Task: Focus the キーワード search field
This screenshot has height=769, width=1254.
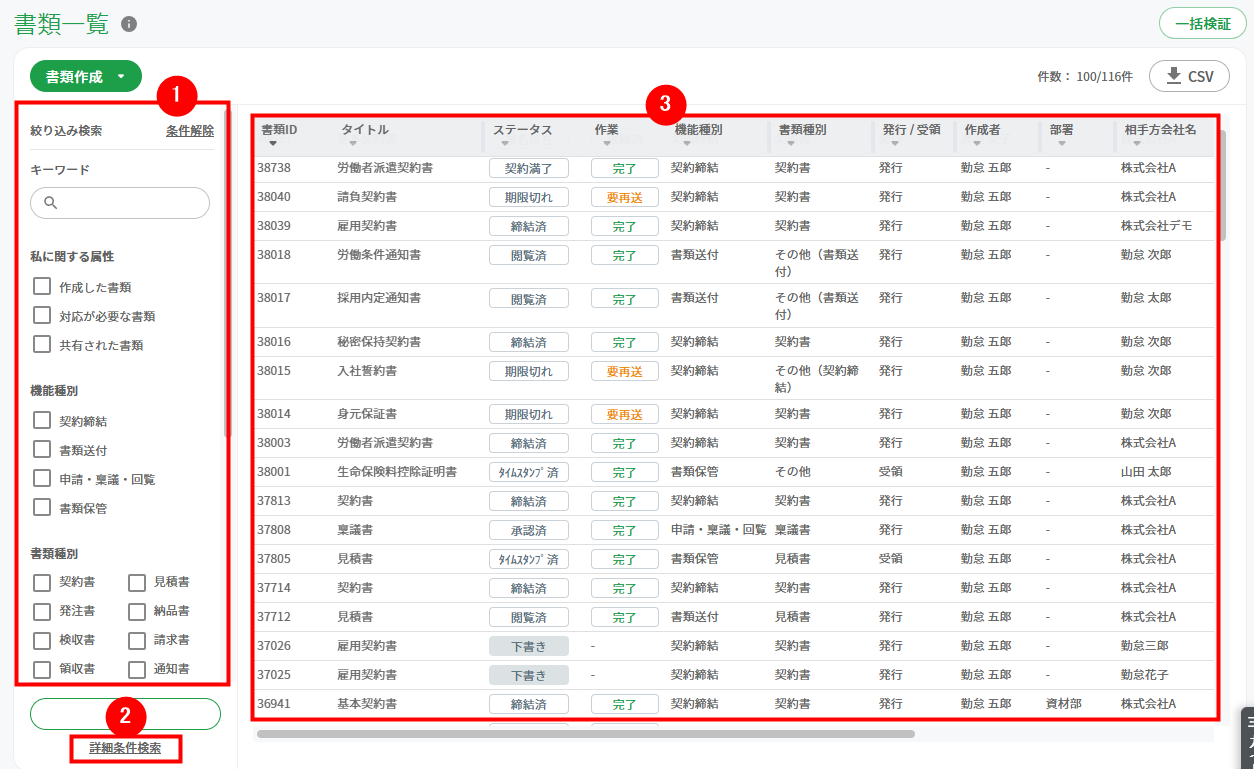Action: click(120, 203)
